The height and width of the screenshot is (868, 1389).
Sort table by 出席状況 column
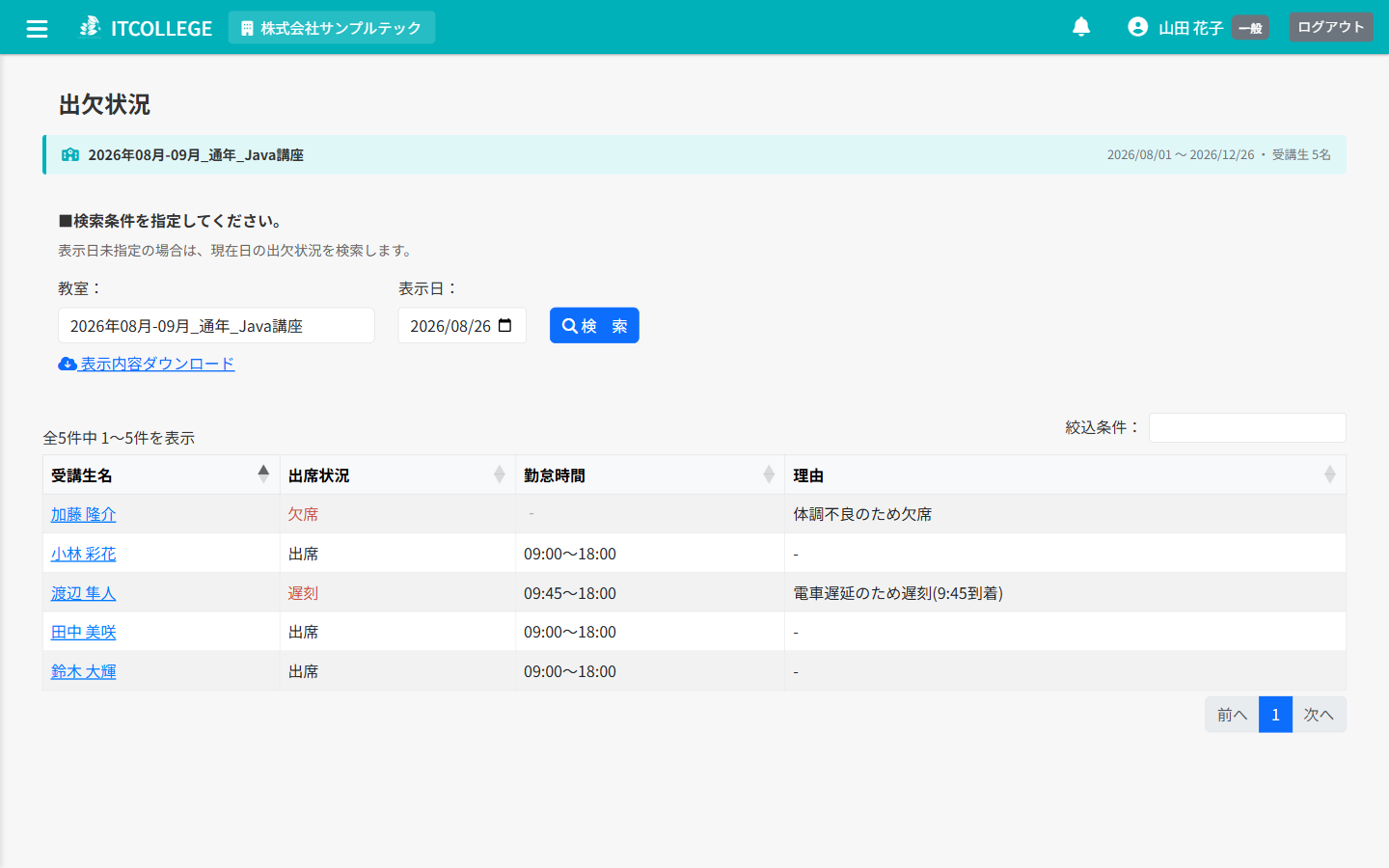tap(397, 475)
